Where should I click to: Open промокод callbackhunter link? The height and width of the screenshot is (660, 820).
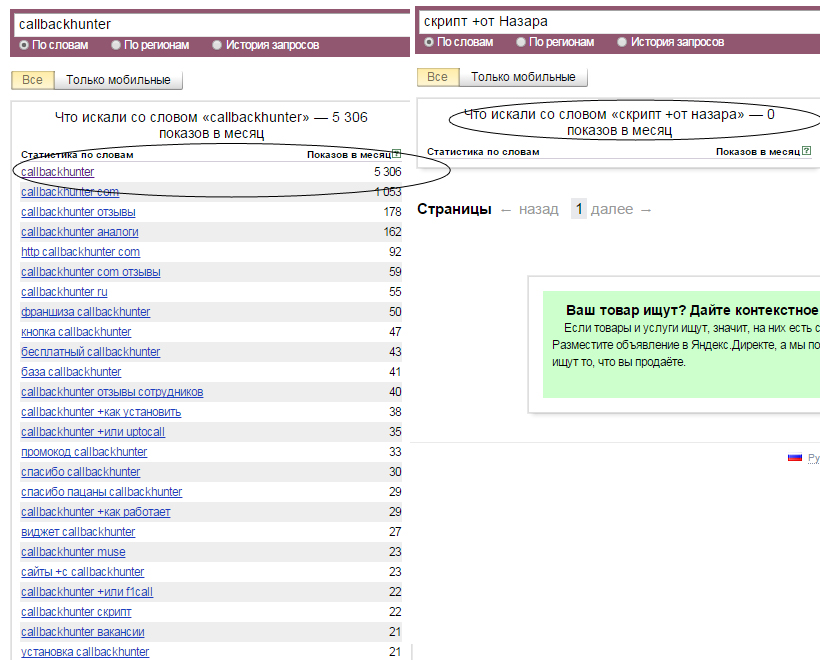tap(84, 452)
